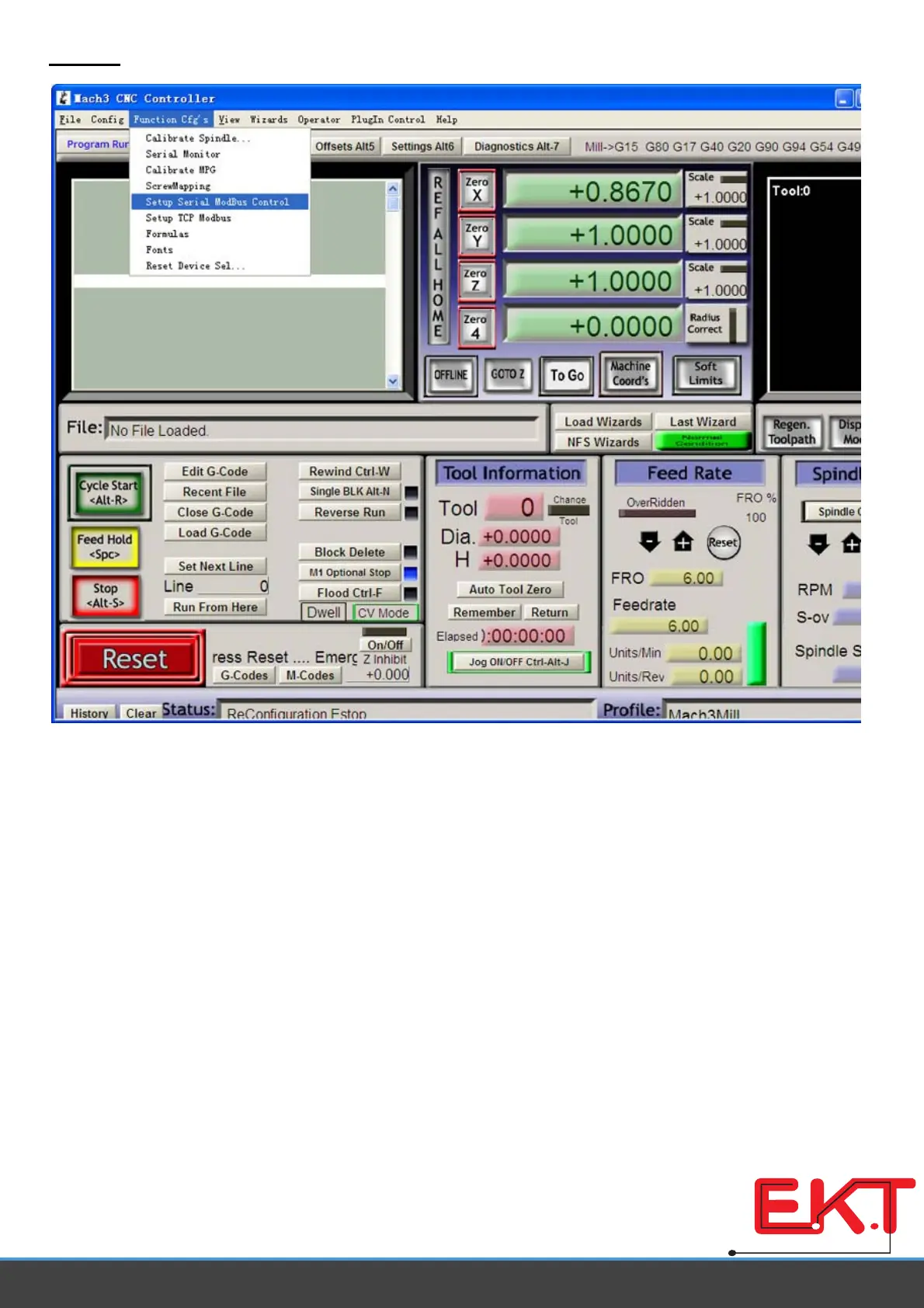Click Edit G-Code button
Screen dimensions: 924x1308
click(x=215, y=471)
